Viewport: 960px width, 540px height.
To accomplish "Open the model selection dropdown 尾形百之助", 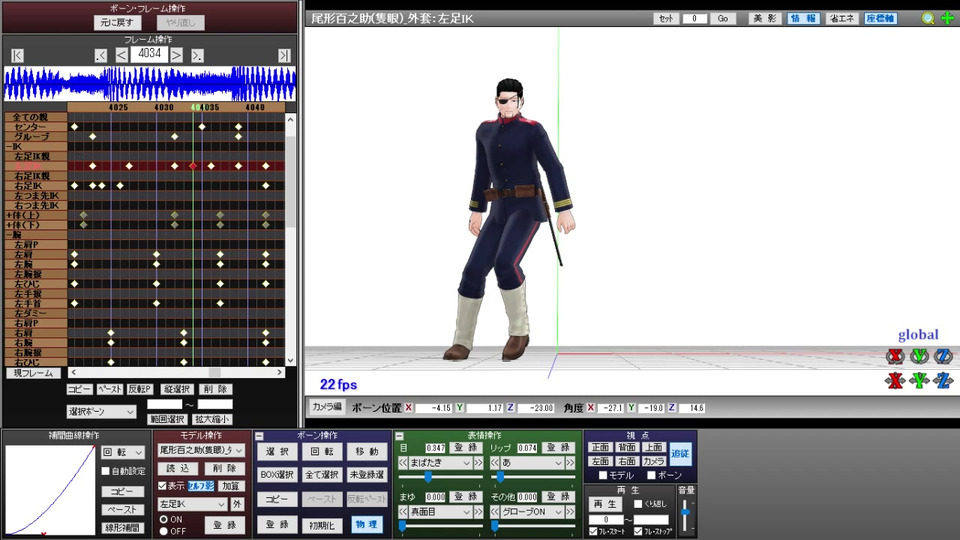I will (x=201, y=451).
